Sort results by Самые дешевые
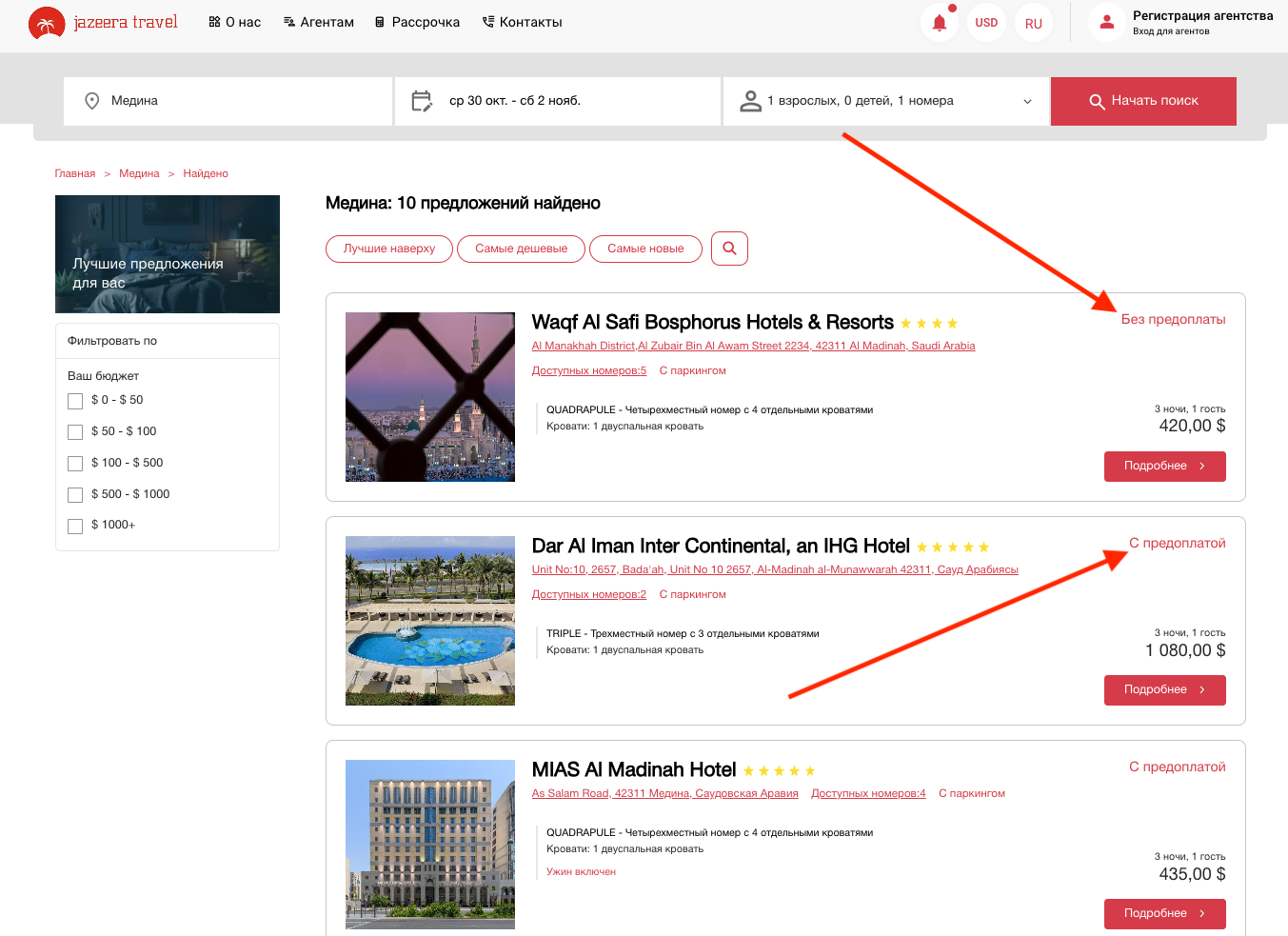The width and height of the screenshot is (1288, 936). click(521, 249)
